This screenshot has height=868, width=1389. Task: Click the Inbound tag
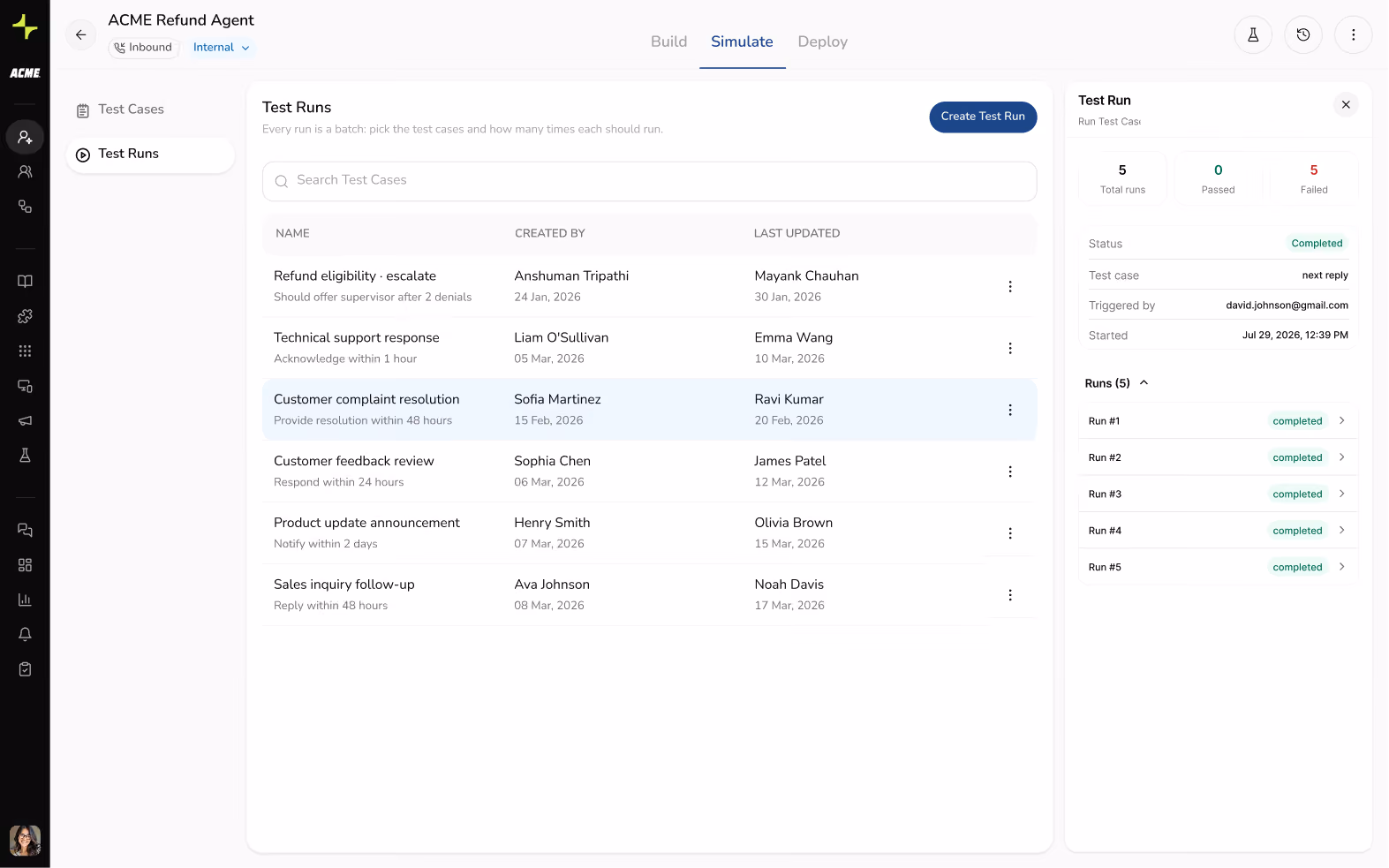(x=143, y=48)
